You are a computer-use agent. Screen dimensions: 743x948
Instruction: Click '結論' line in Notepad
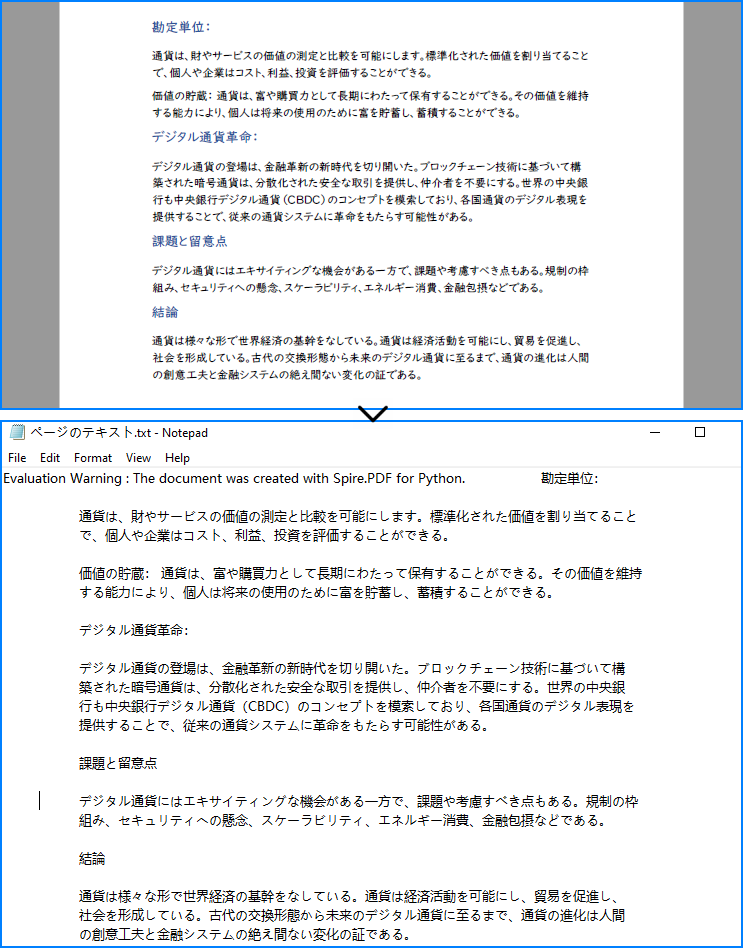point(92,858)
